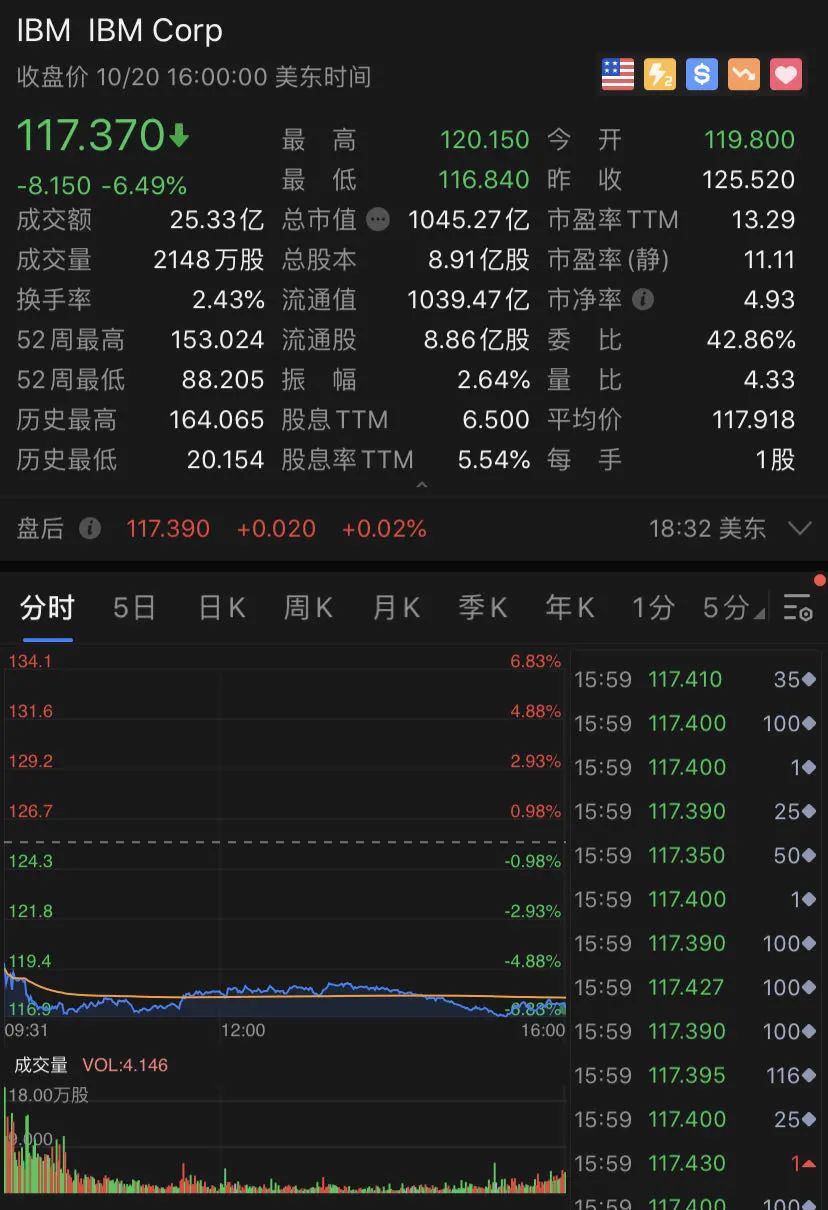Switch to the 日K chart tab

coord(222,607)
